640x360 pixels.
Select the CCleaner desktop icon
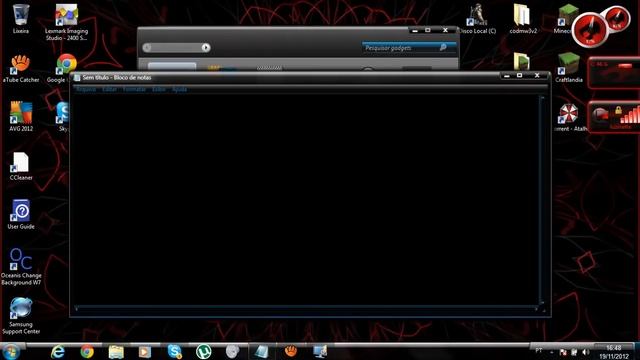click(21, 166)
